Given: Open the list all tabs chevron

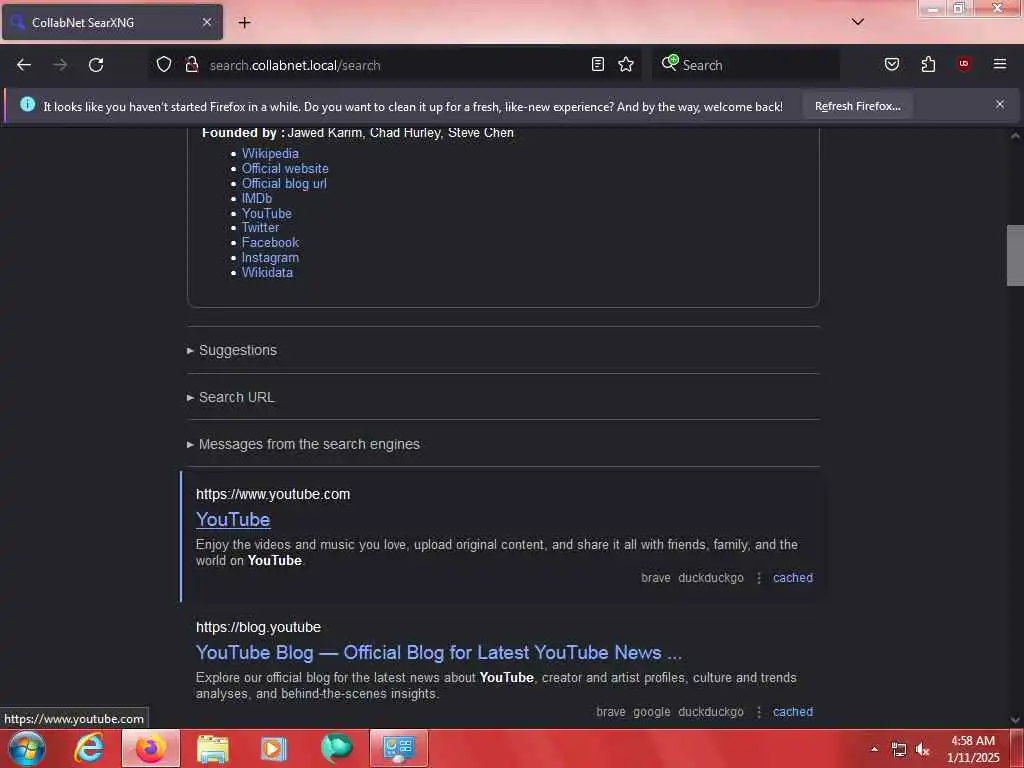Looking at the screenshot, I should click(x=858, y=22).
